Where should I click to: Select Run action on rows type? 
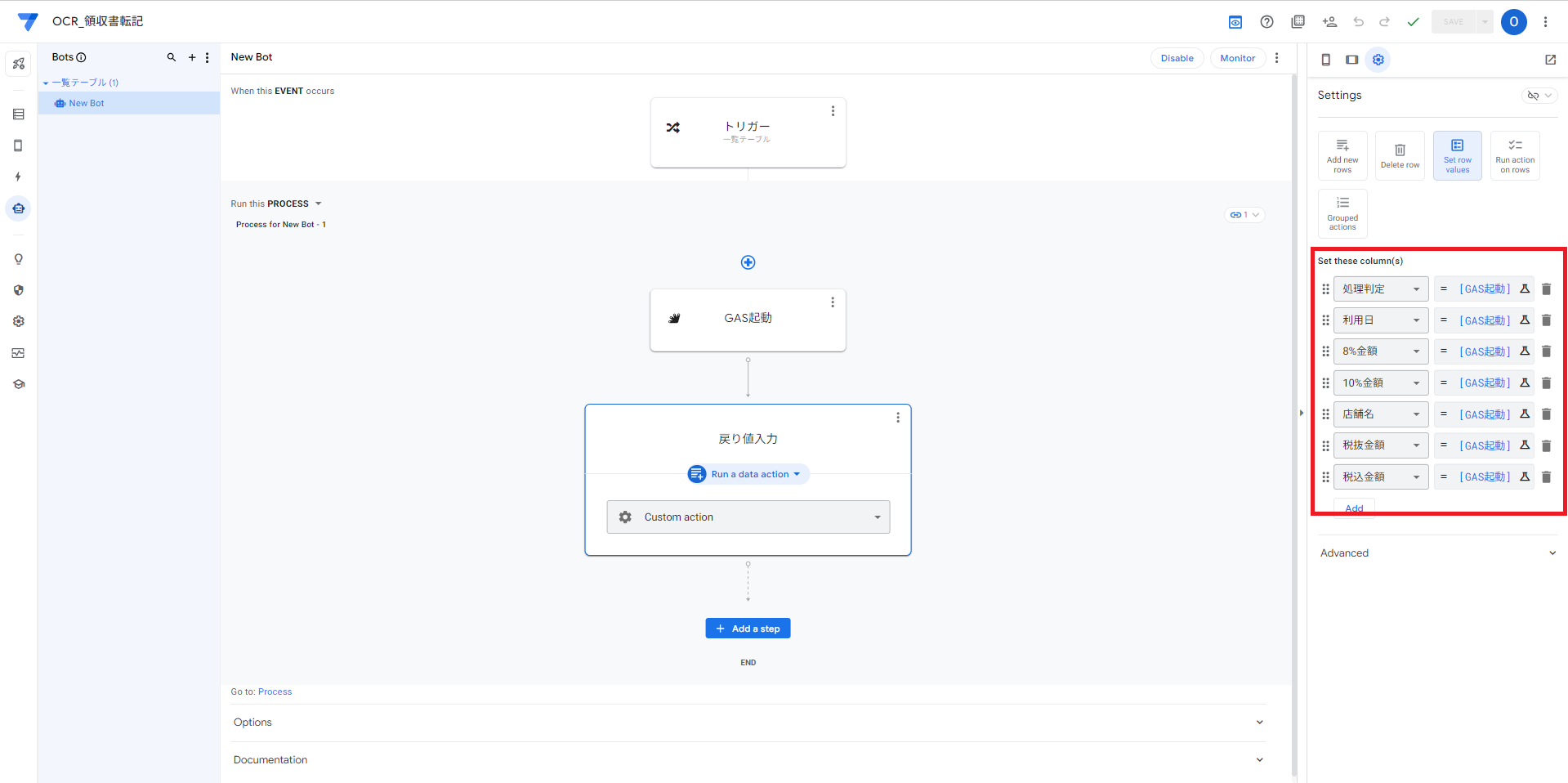click(1515, 156)
